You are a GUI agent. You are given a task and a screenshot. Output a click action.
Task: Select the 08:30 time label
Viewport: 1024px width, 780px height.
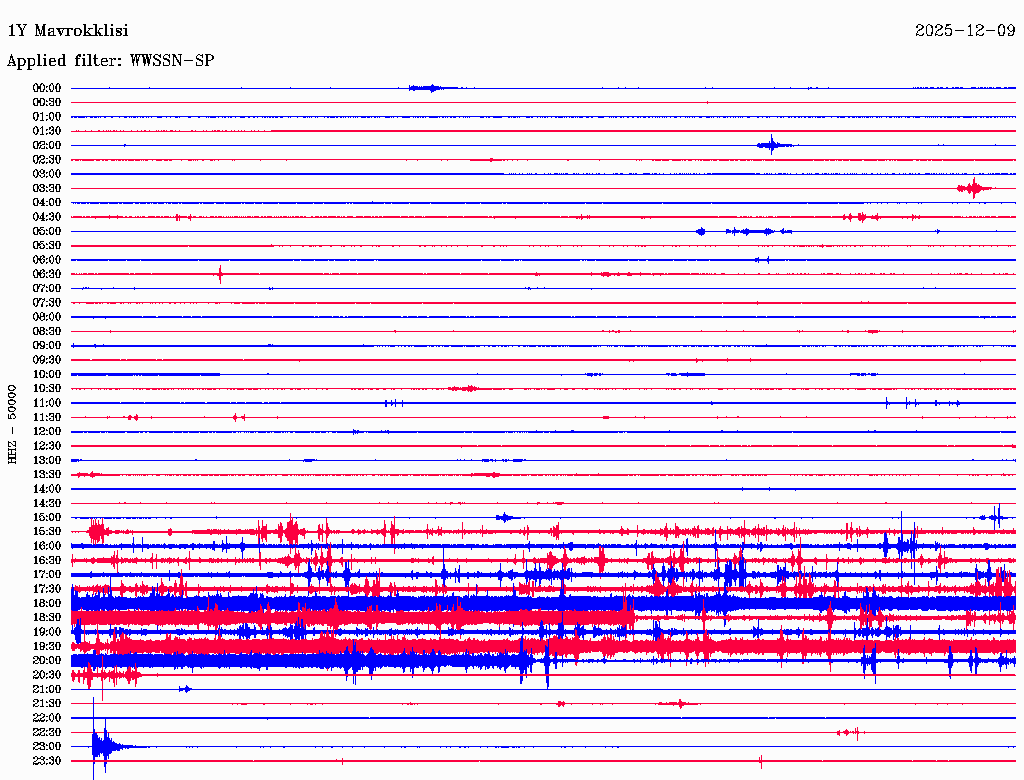[x=47, y=332]
